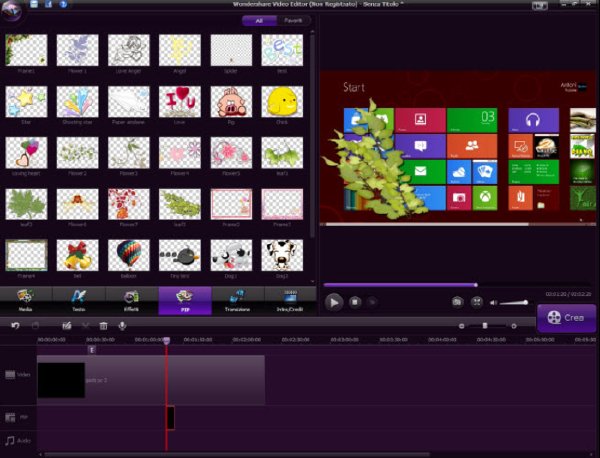Screen dimensions: 600x458
Task: Select the Star thumbnail
Action: click(26, 101)
